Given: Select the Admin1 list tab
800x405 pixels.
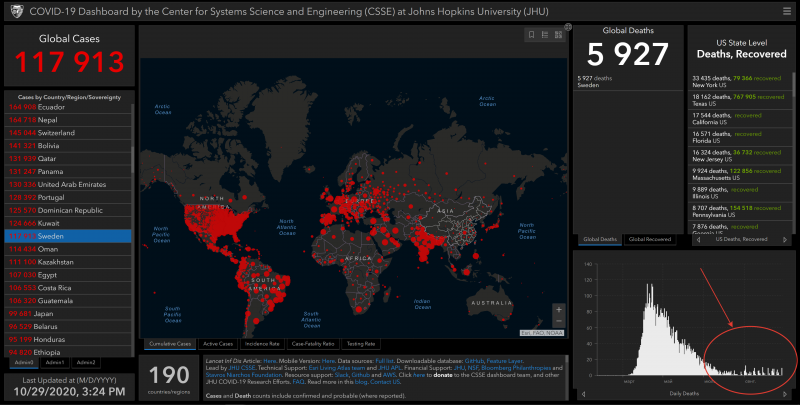Looking at the screenshot, I should 55,363.
